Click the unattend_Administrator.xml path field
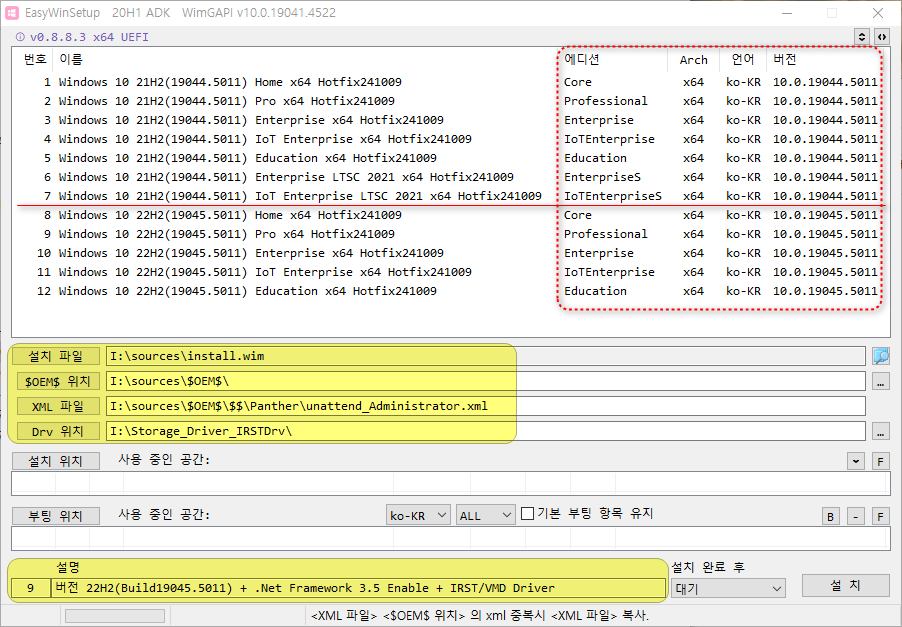Screen dimensions: 902x627 (x=486, y=406)
